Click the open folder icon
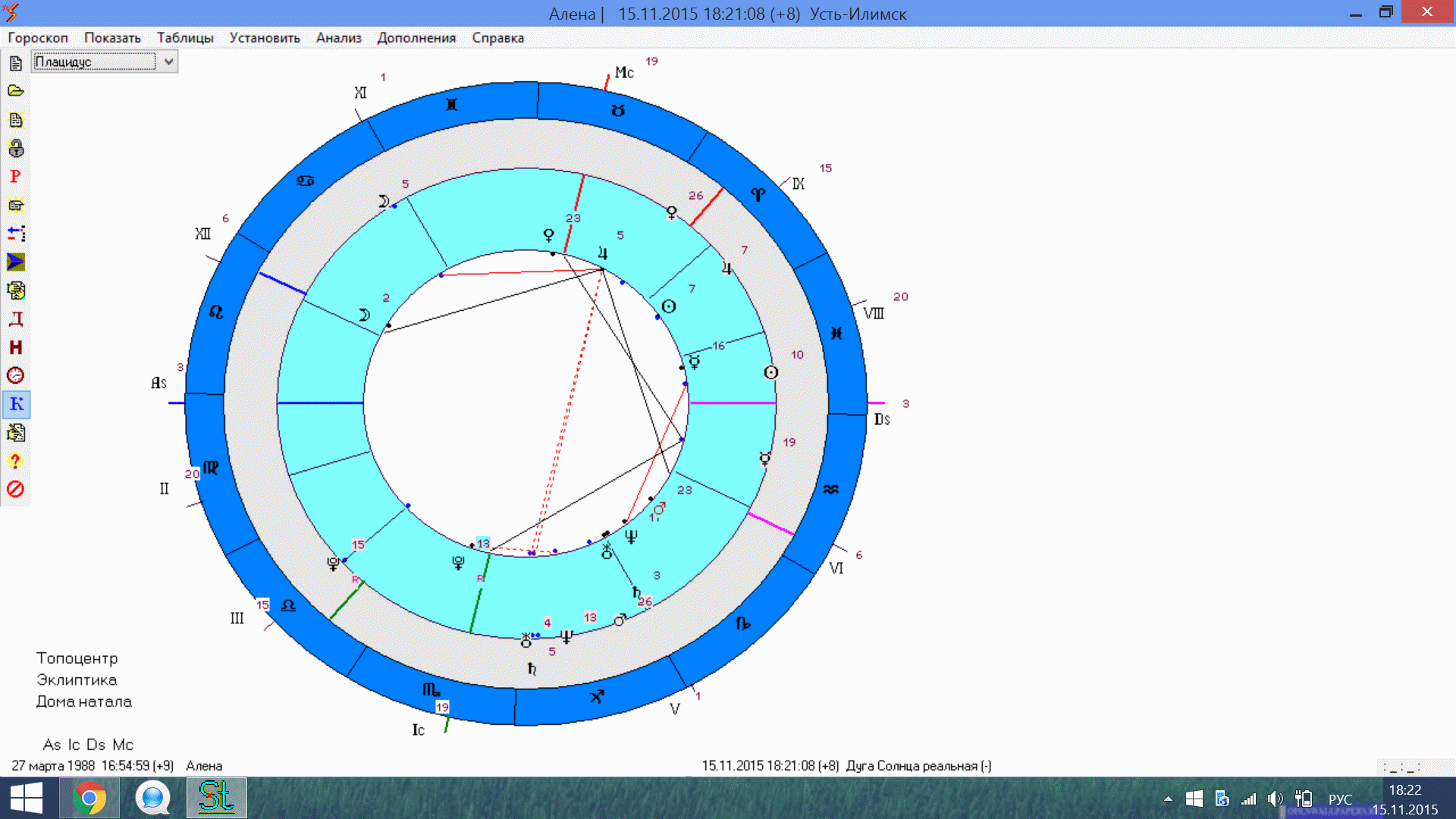Viewport: 1456px width, 819px height. pos(15,91)
